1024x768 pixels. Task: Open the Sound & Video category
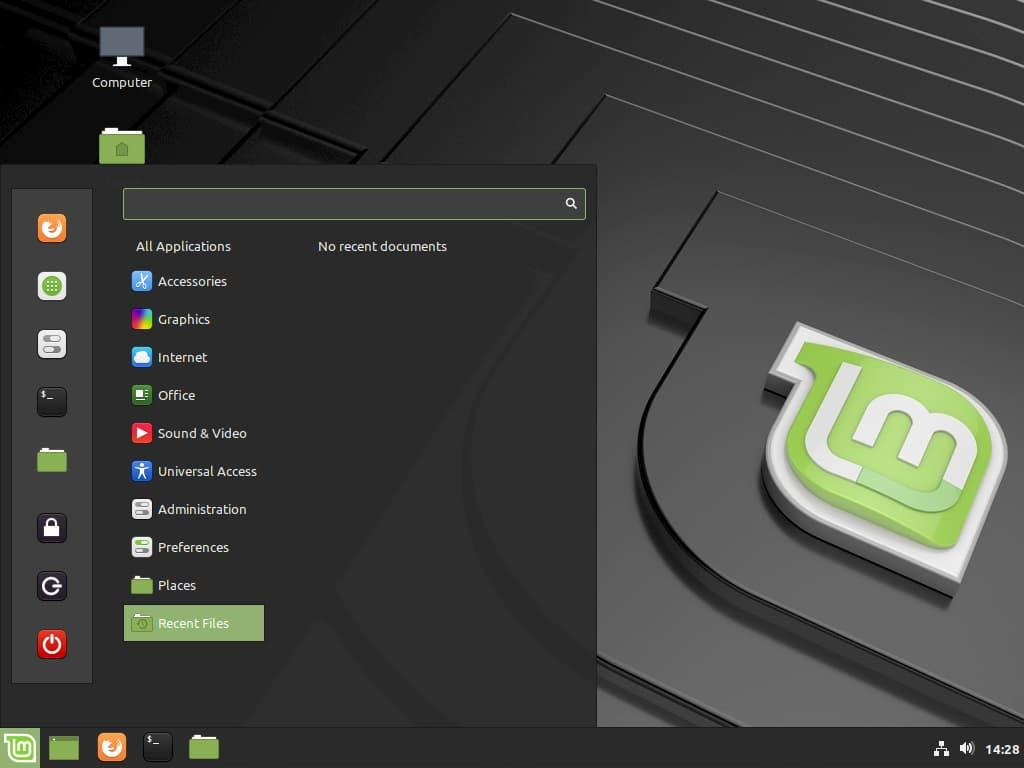pyautogui.click(x=194, y=433)
